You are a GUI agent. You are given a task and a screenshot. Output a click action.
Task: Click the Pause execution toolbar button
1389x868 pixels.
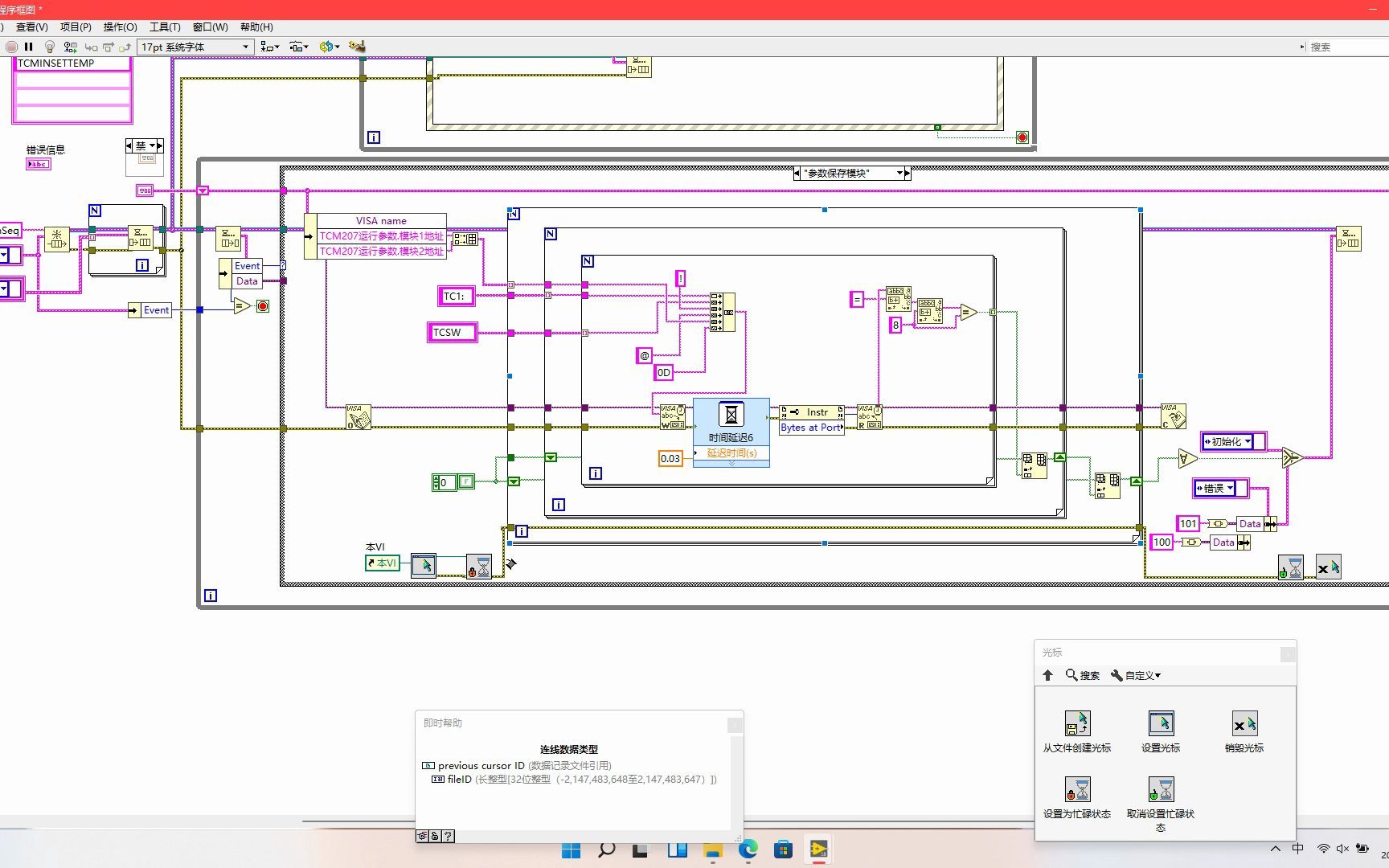pyautogui.click(x=29, y=47)
